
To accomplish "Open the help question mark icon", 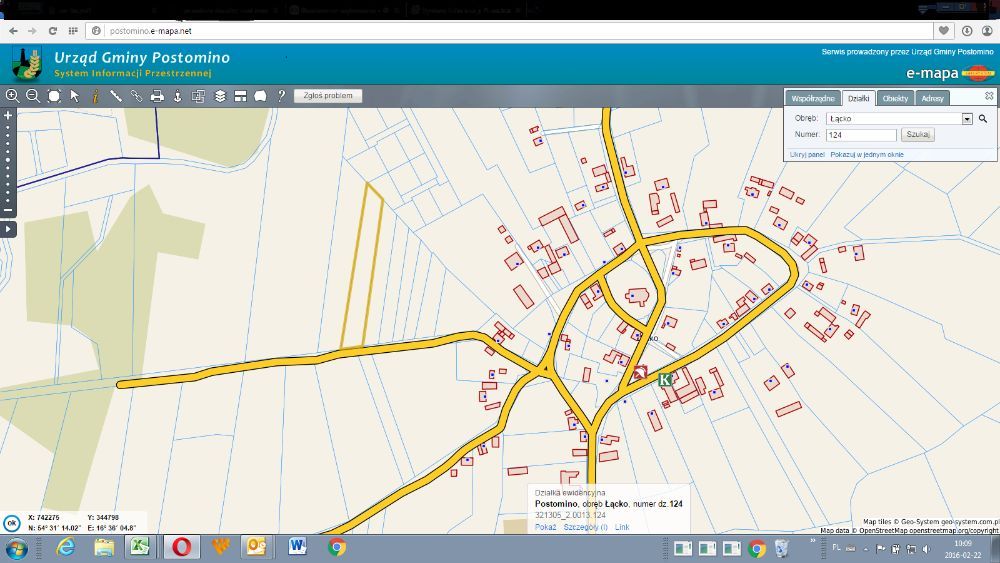I will (x=282, y=96).
